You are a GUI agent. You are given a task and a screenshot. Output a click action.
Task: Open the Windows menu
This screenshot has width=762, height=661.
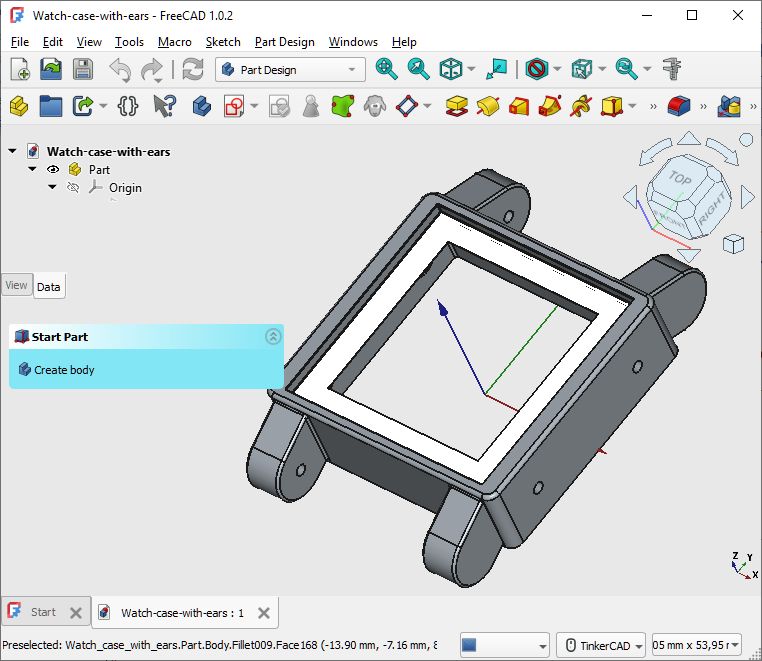(x=353, y=42)
